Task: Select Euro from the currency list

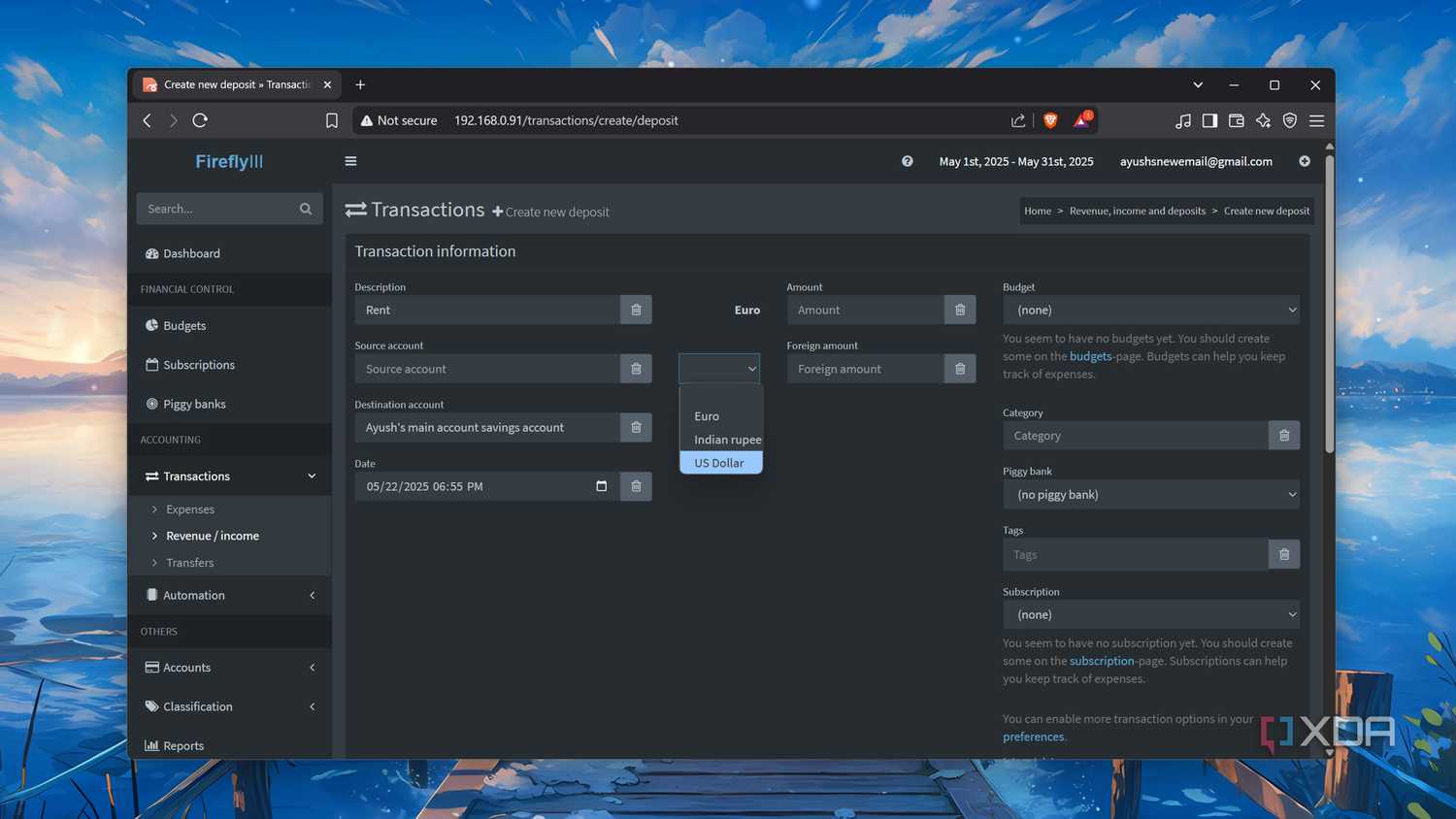Action: coord(721,416)
